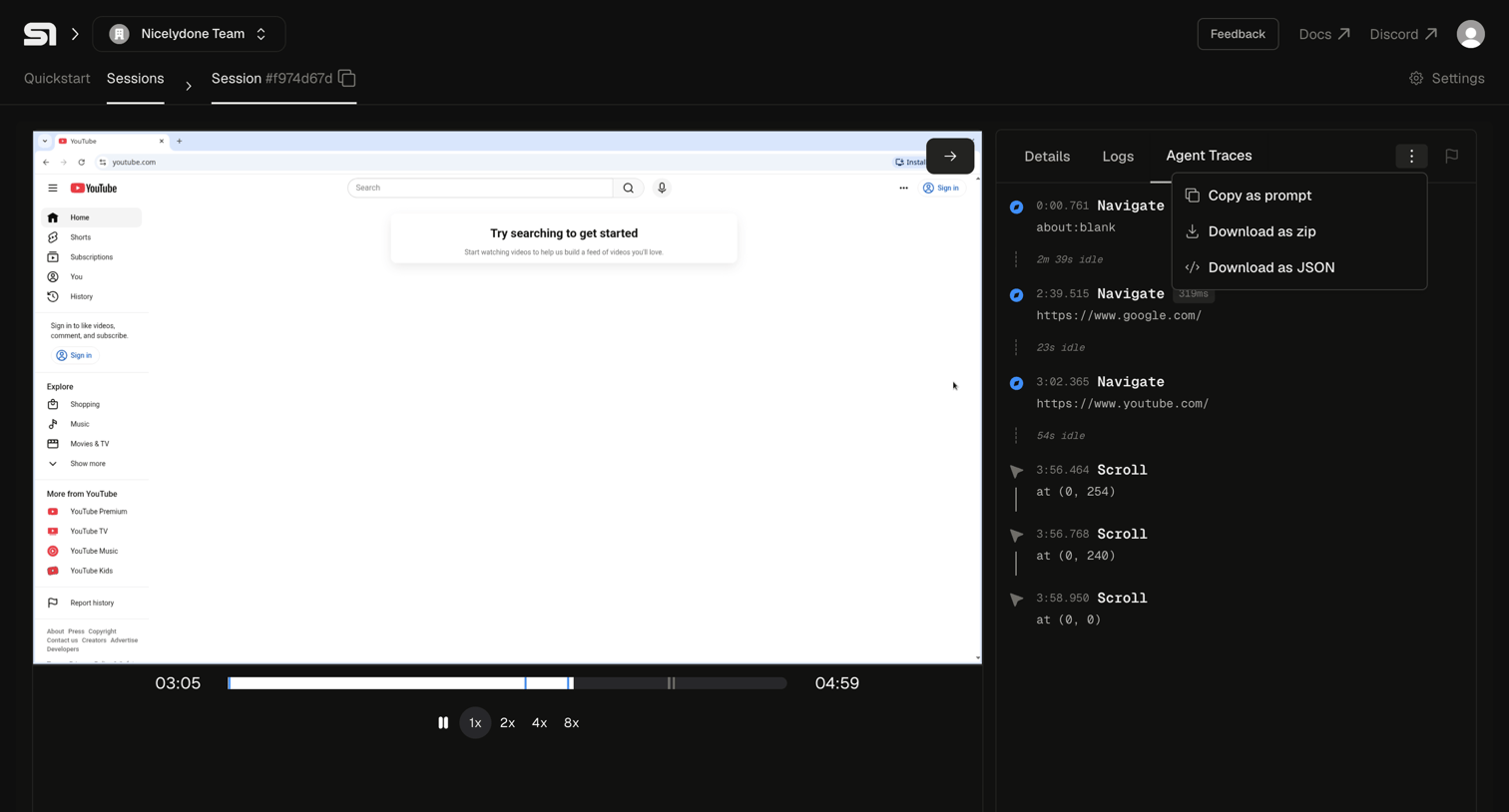Click the Steel logo icon at top left

click(40, 34)
